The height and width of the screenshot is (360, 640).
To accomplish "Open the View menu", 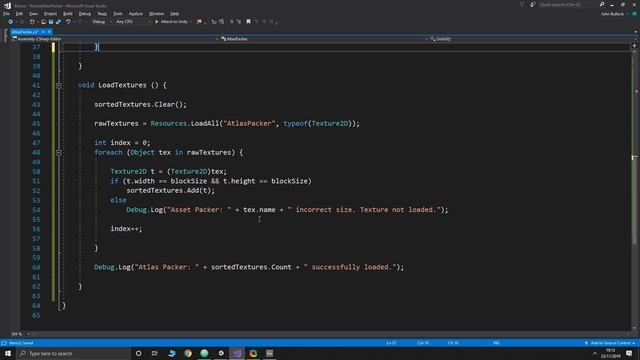I will tap(33, 14).
